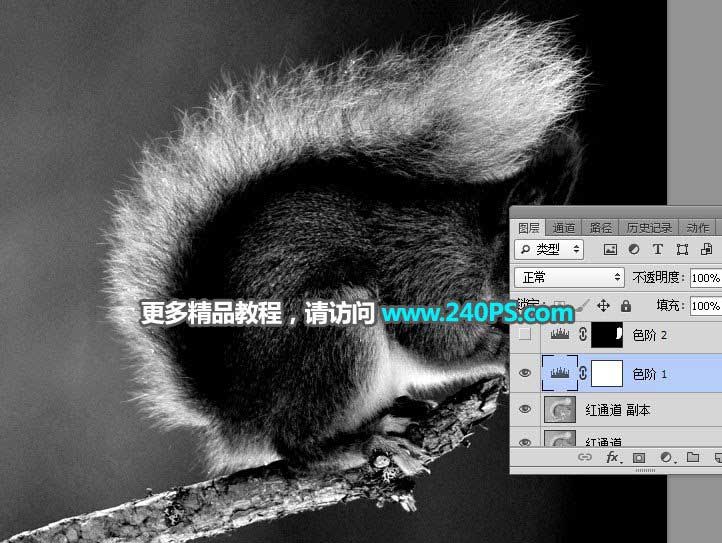Click the lock image pixels brush icon
Viewport: 722px width, 543px height.
[x=582, y=305]
